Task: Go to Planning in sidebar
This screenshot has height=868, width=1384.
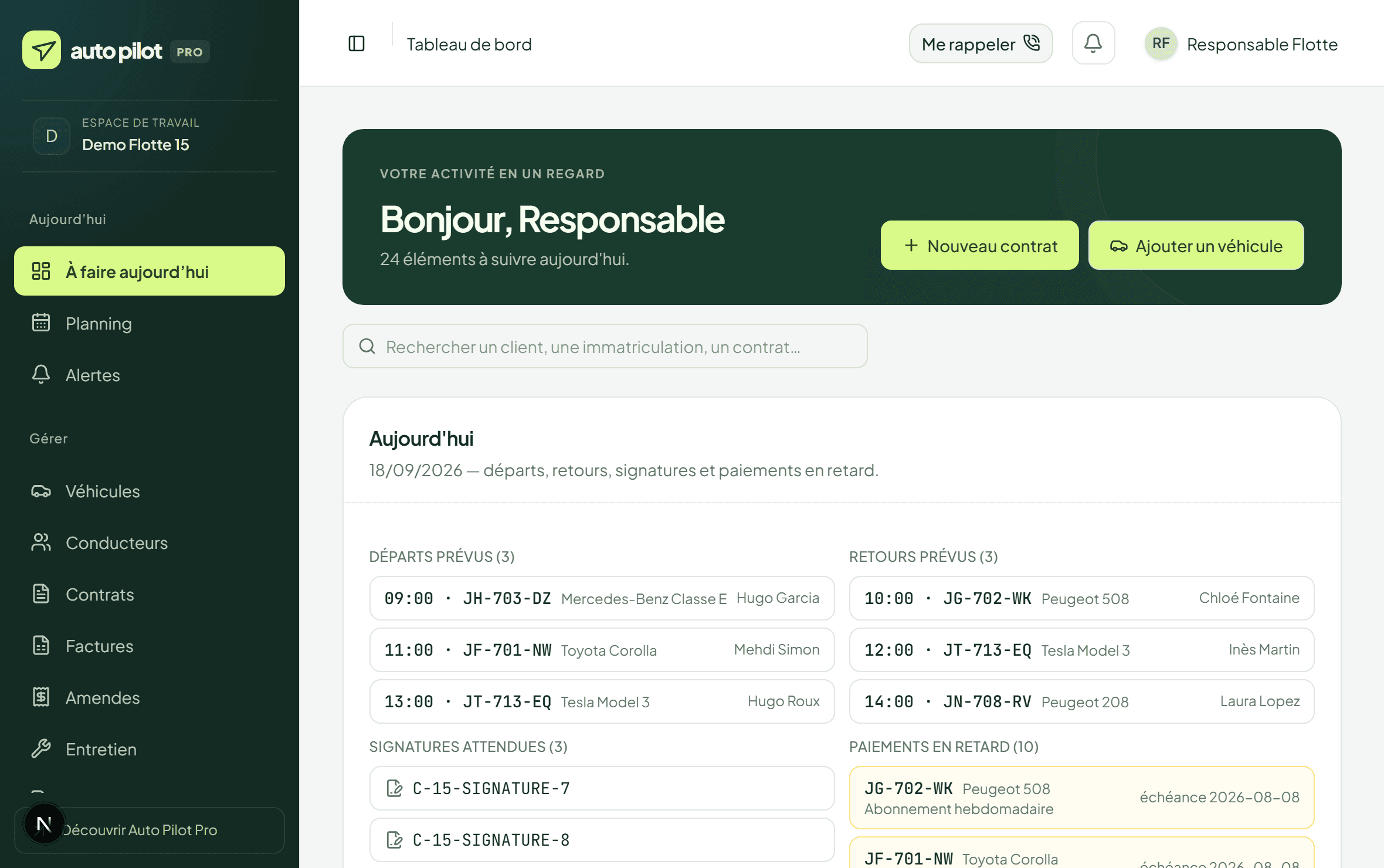Action: (x=150, y=323)
